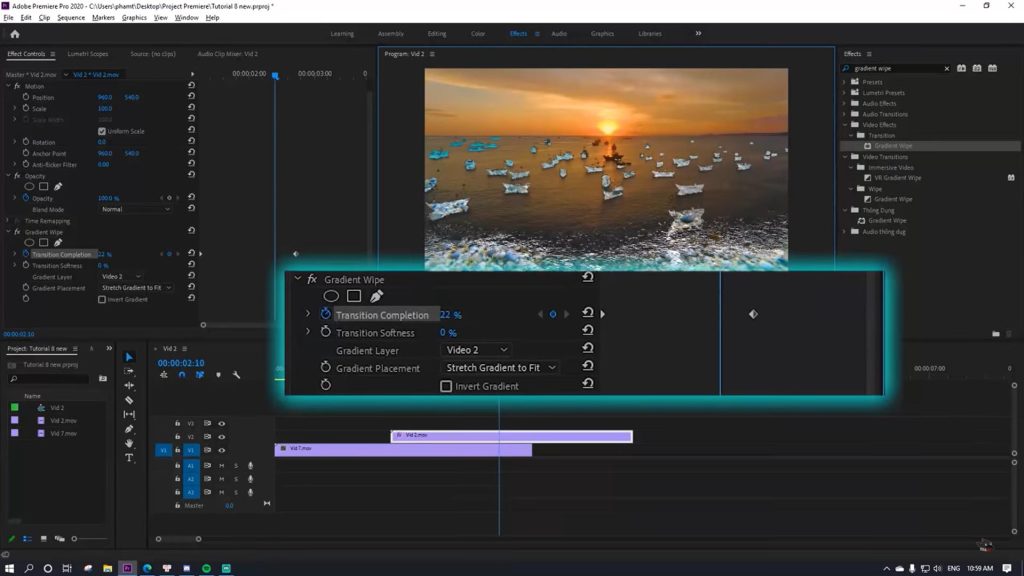Enable the Invert Gradient checkbox

click(445, 386)
